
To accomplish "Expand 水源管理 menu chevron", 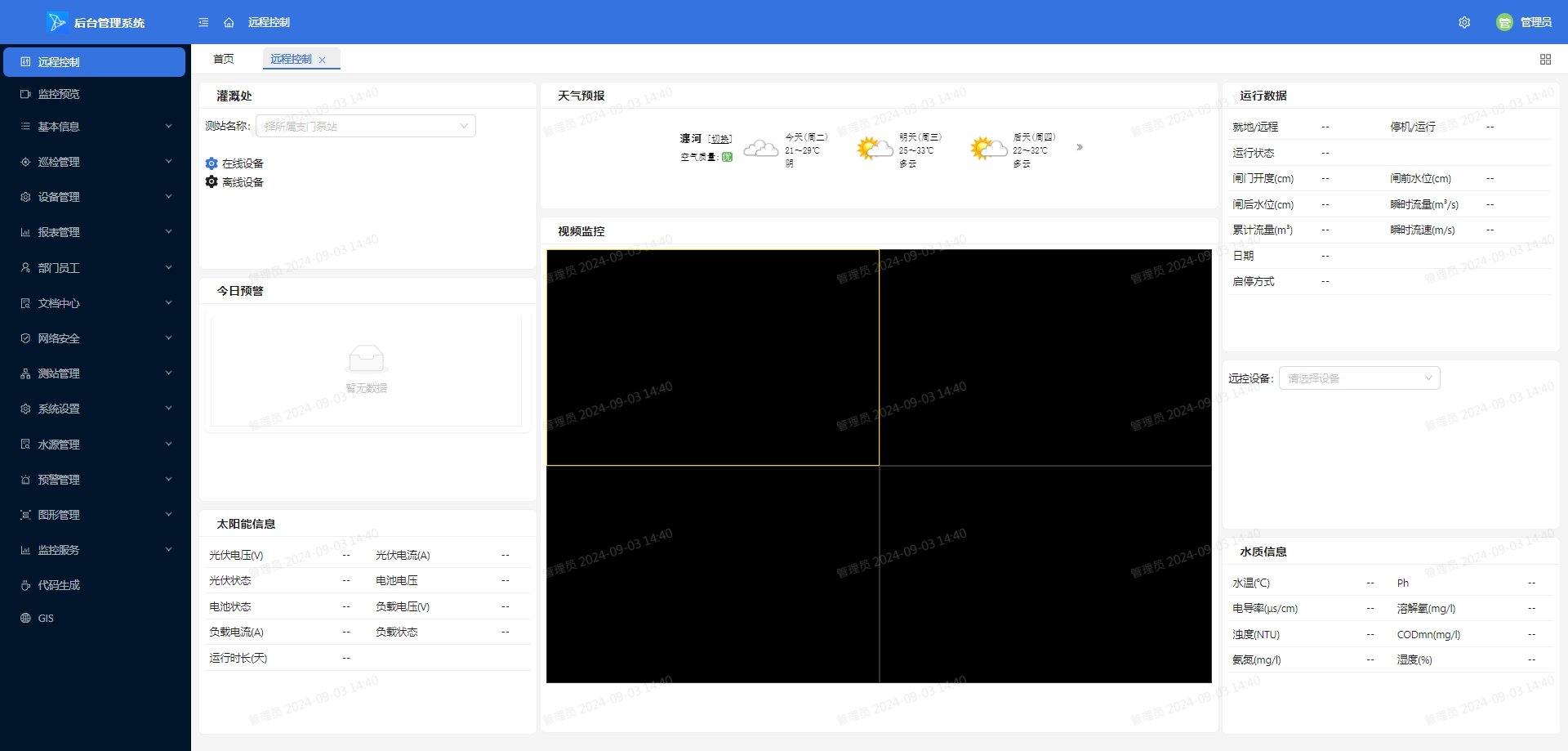I will 168,444.
